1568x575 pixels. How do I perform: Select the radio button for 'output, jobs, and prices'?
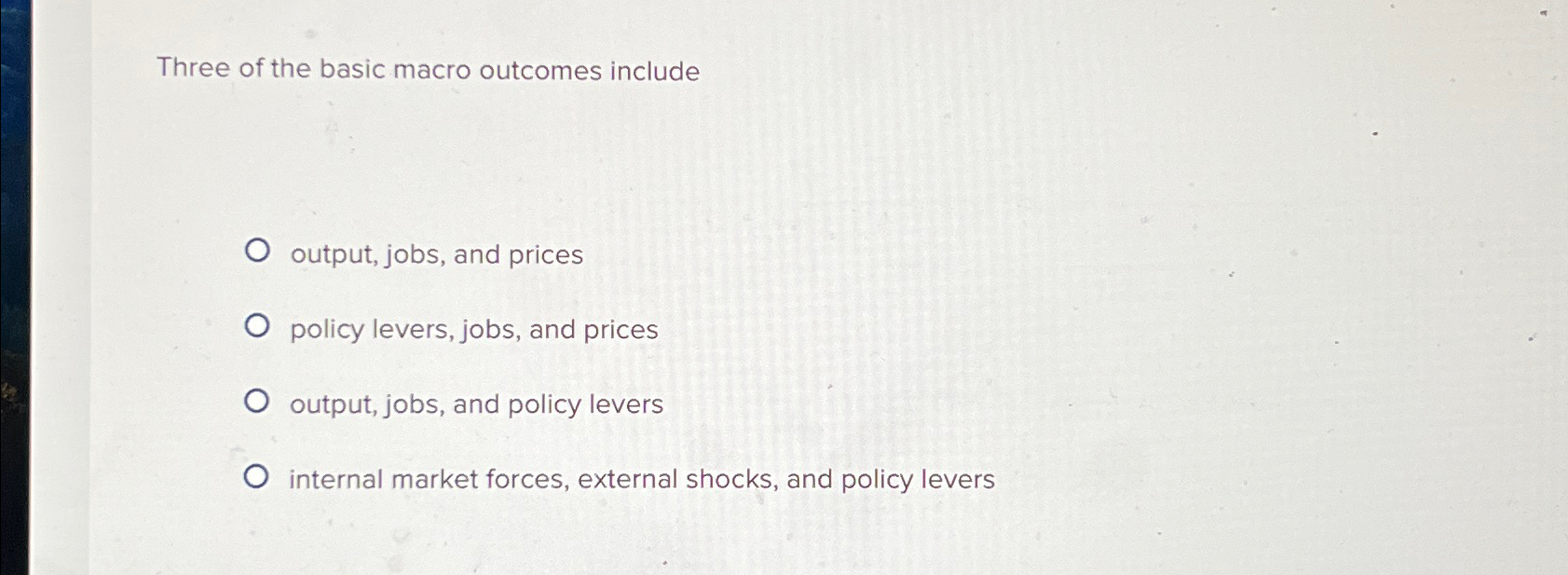point(258,250)
